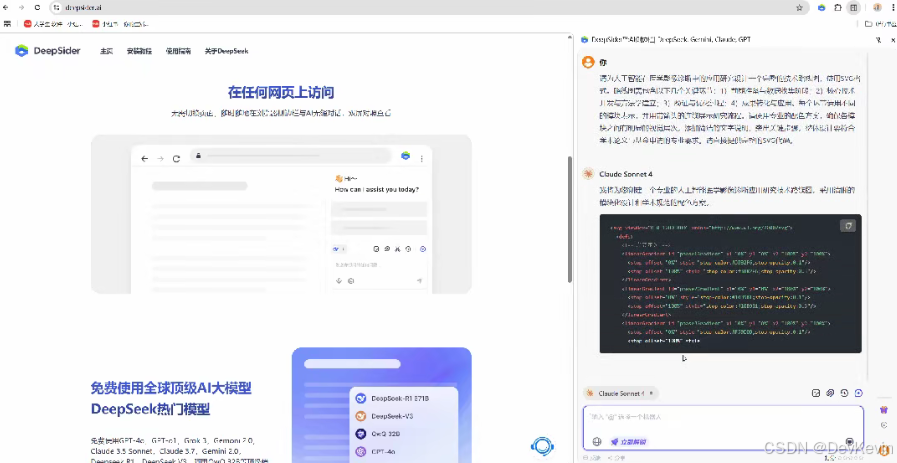This screenshot has width=897, height=463.
Task: Open the DeepSider extension icon in toolbar
Action: pyautogui.click(x=822, y=7)
